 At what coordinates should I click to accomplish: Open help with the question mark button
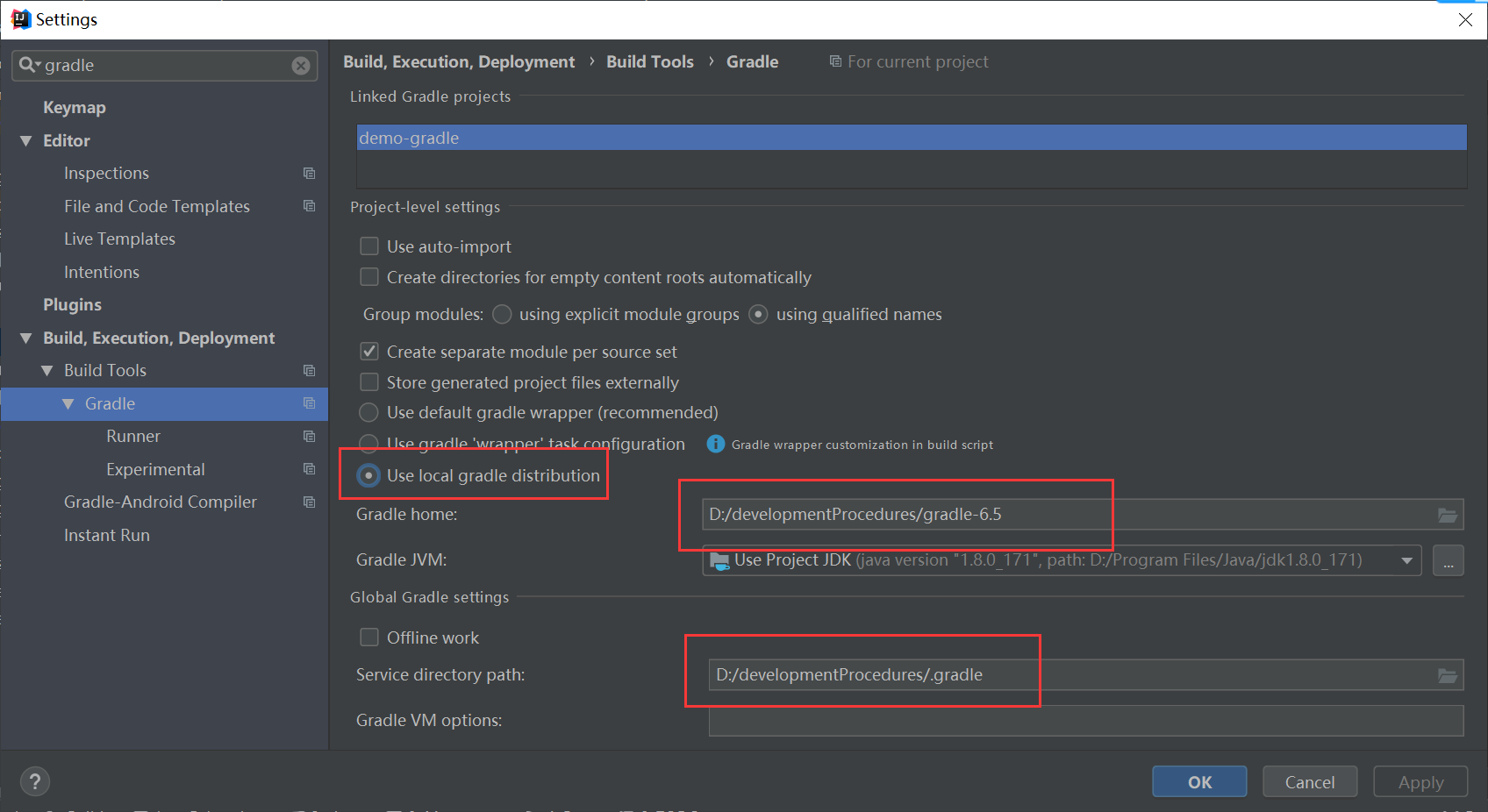35,781
